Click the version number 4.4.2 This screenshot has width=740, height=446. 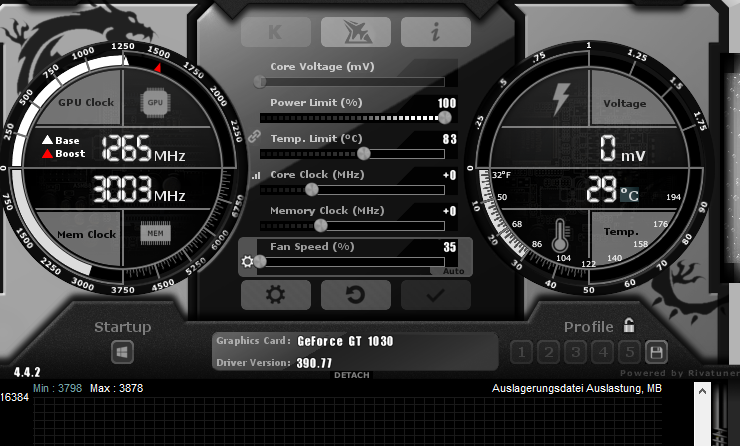click(x=27, y=372)
